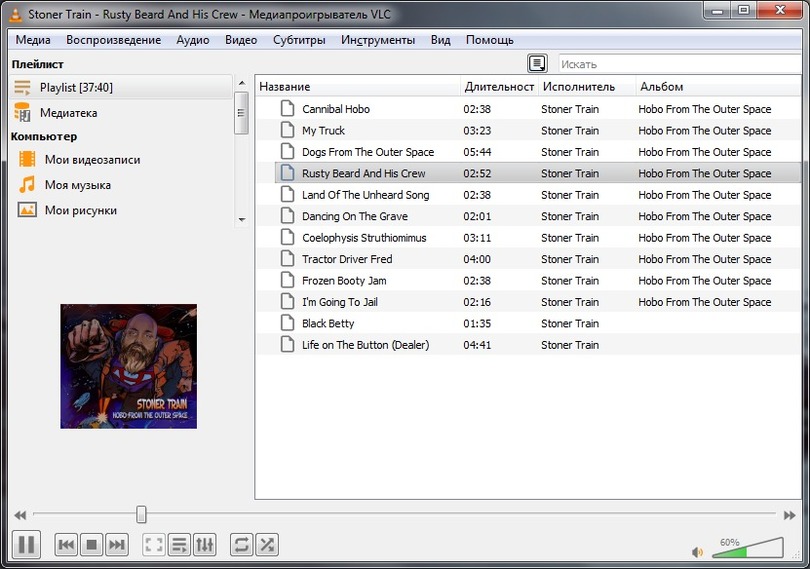The height and width of the screenshot is (569, 810).
Task: Skip to next track button
Action: (x=117, y=544)
